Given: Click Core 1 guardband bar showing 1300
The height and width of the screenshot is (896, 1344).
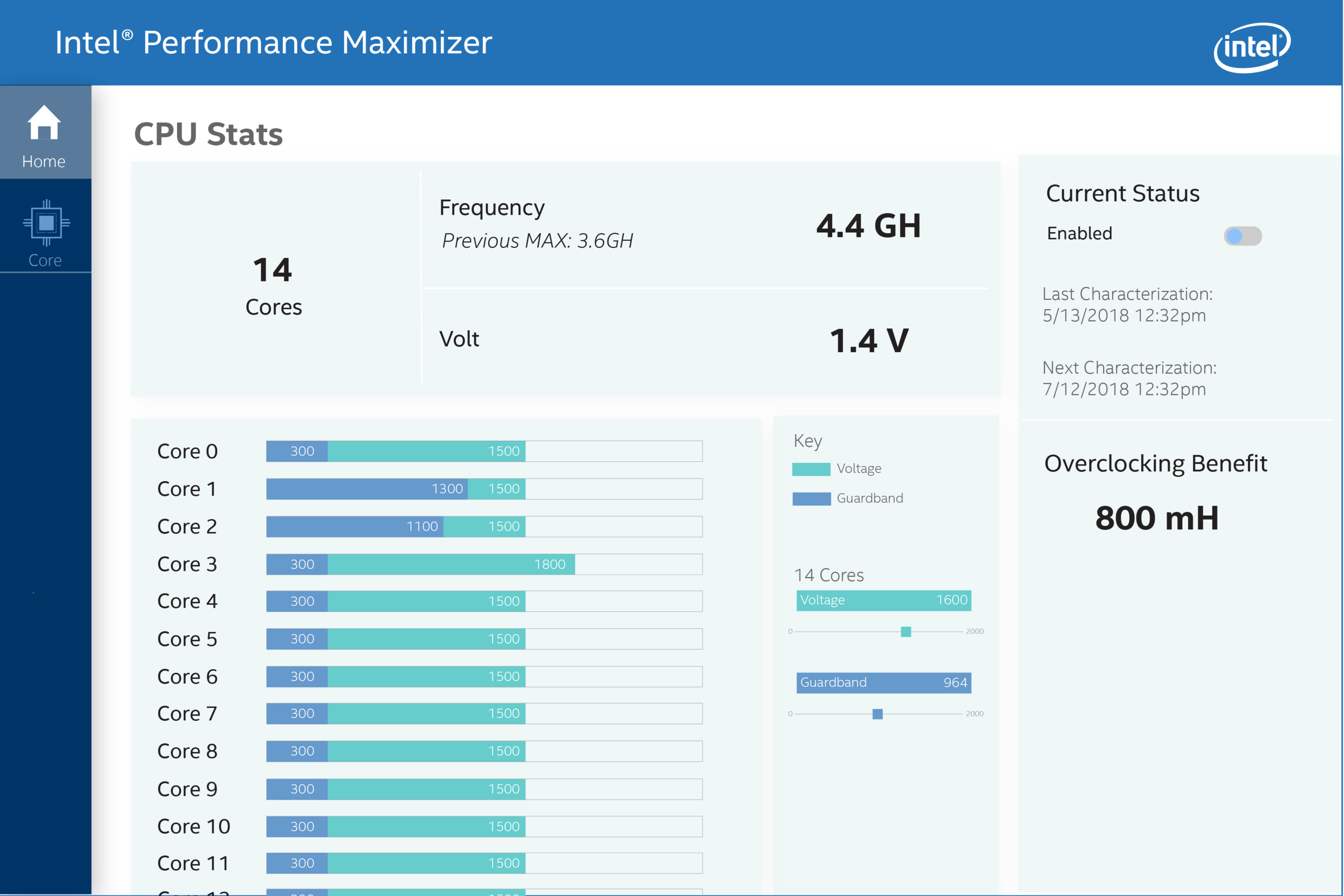Looking at the screenshot, I should pyautogui.click(x=367, y=489).
